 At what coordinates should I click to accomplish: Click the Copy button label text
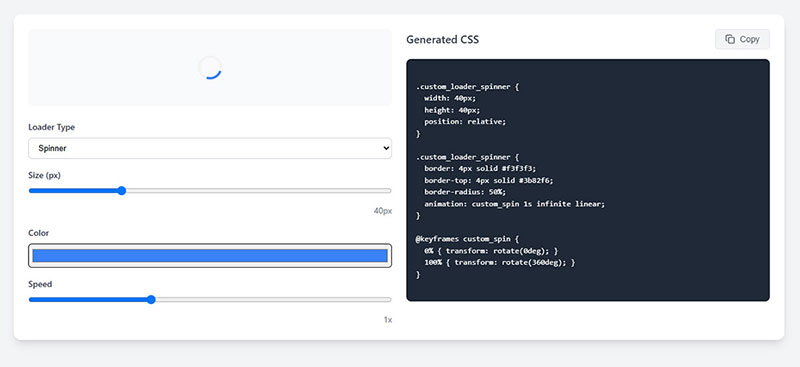749,39
